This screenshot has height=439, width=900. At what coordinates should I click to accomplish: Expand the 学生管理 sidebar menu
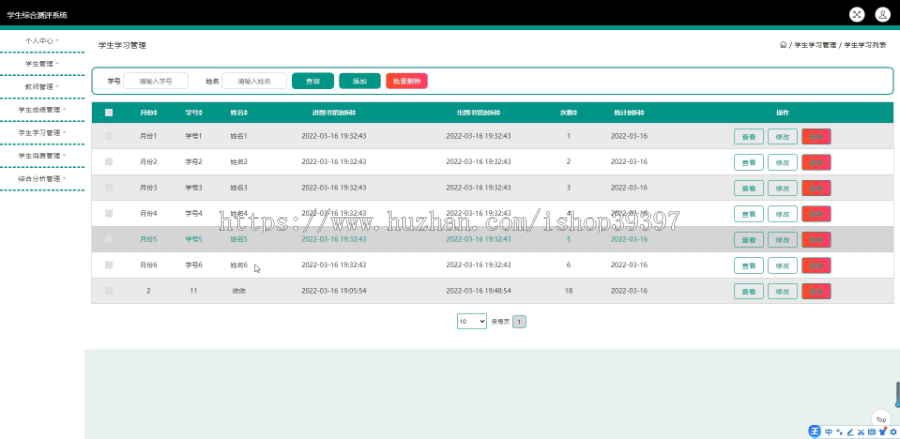[42, 64]
